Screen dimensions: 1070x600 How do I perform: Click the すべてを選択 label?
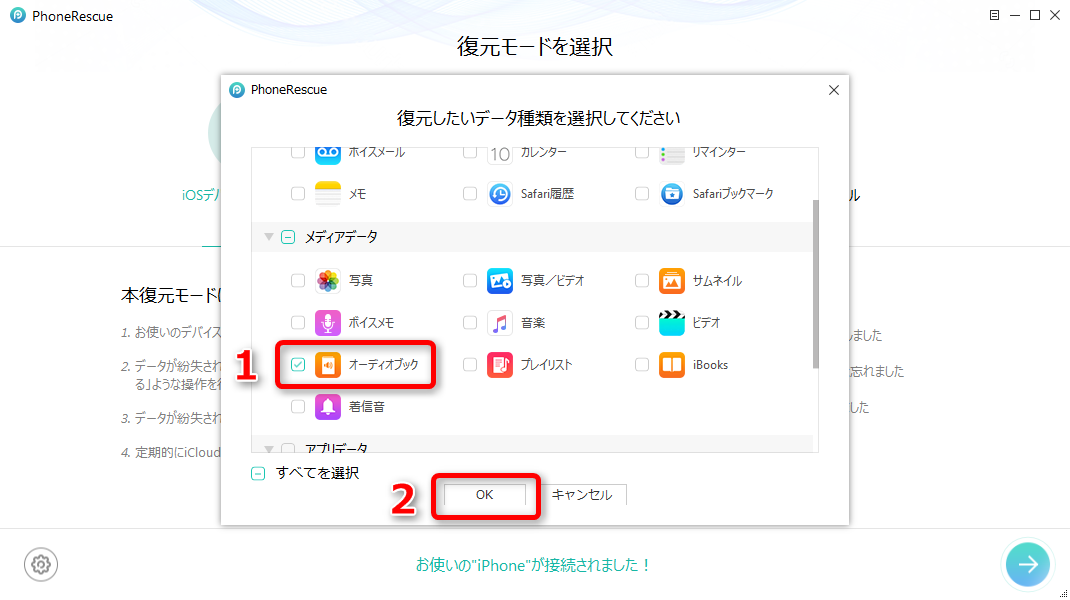click(x=317, y=473)
